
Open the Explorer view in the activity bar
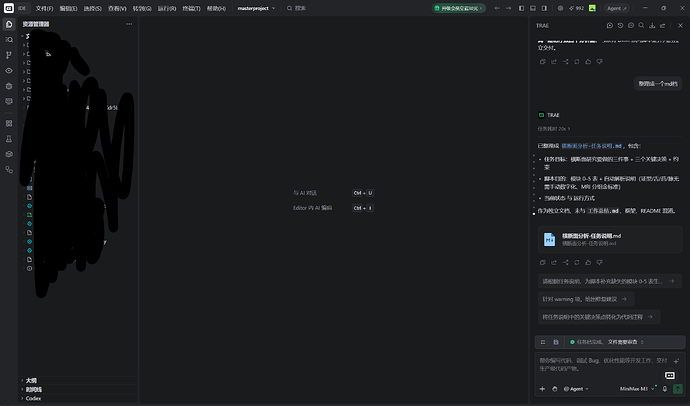(x=9, y=24)
